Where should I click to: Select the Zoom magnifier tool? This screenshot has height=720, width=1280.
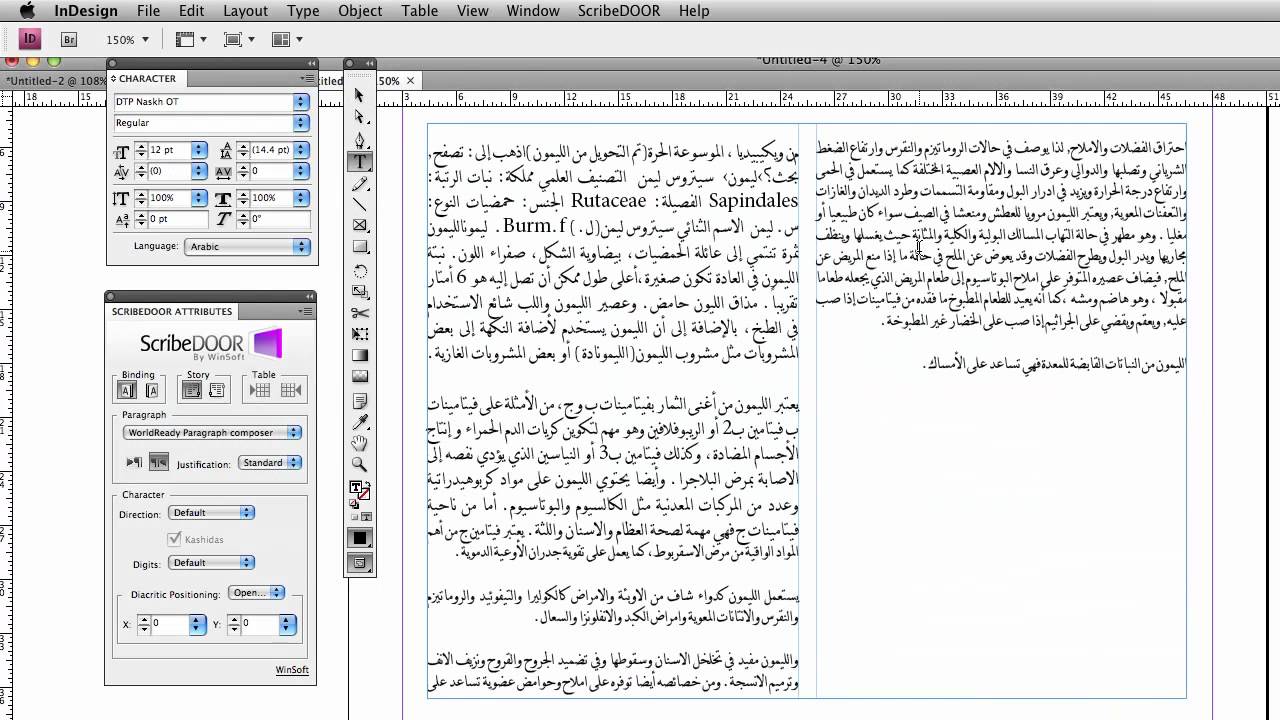pyautogui.click(x=360, y=464)
